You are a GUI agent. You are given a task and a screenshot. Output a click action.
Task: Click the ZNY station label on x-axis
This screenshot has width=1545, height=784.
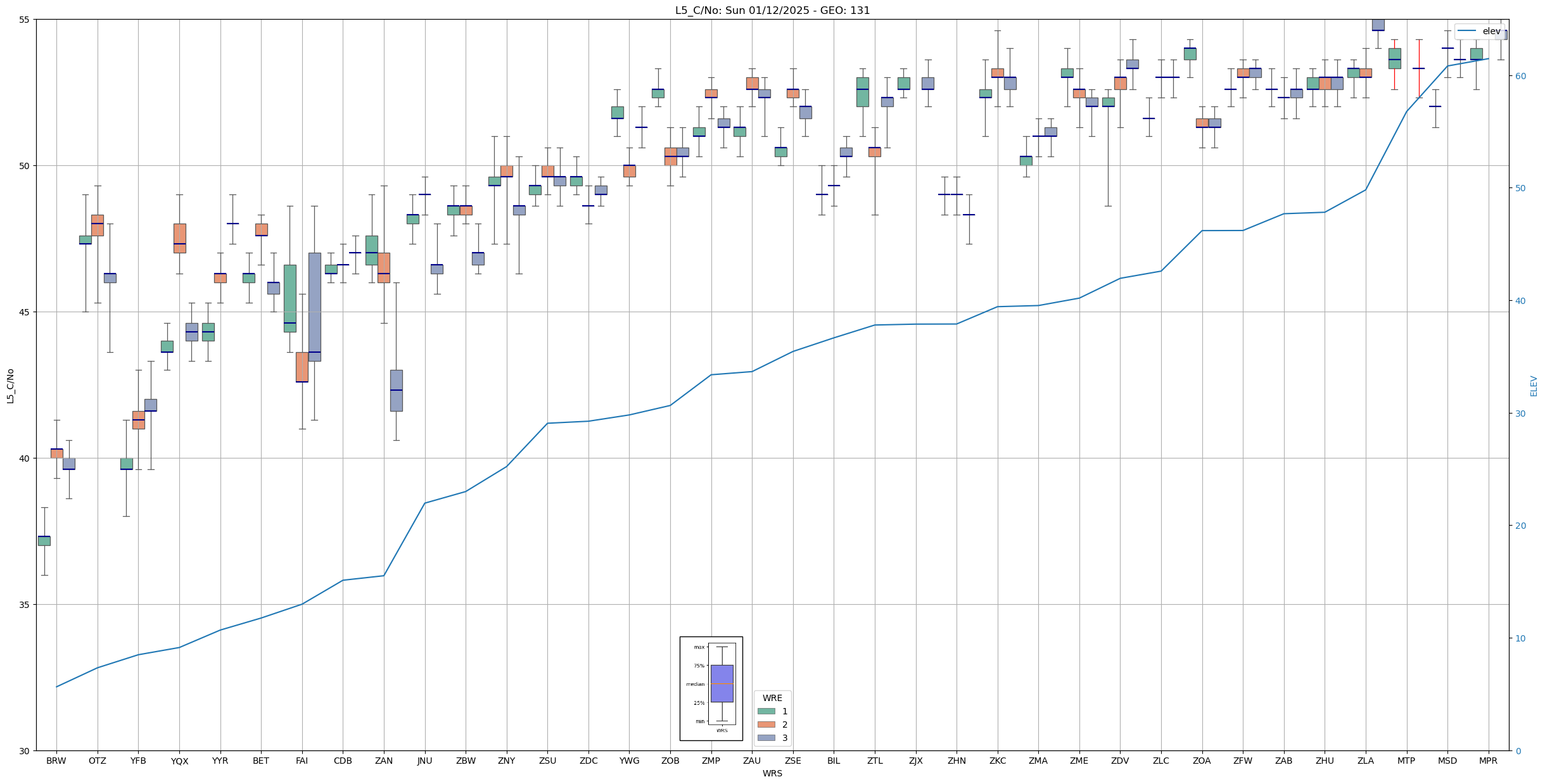coord(506,761)
